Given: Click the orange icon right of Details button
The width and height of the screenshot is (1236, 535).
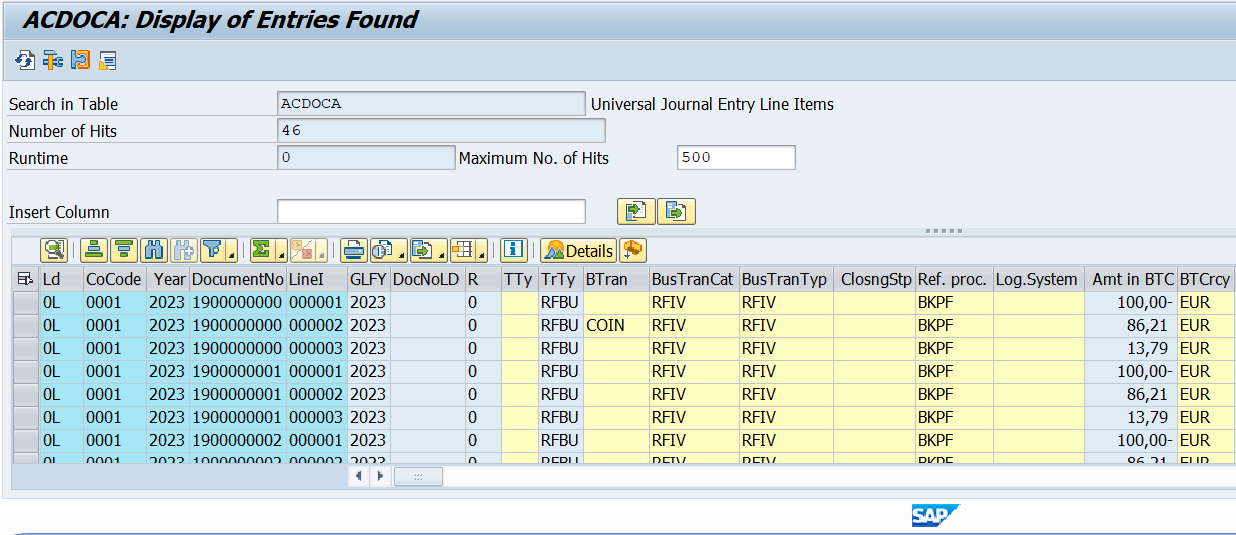Looking at the screenshot, I should [x=632, y=250].
